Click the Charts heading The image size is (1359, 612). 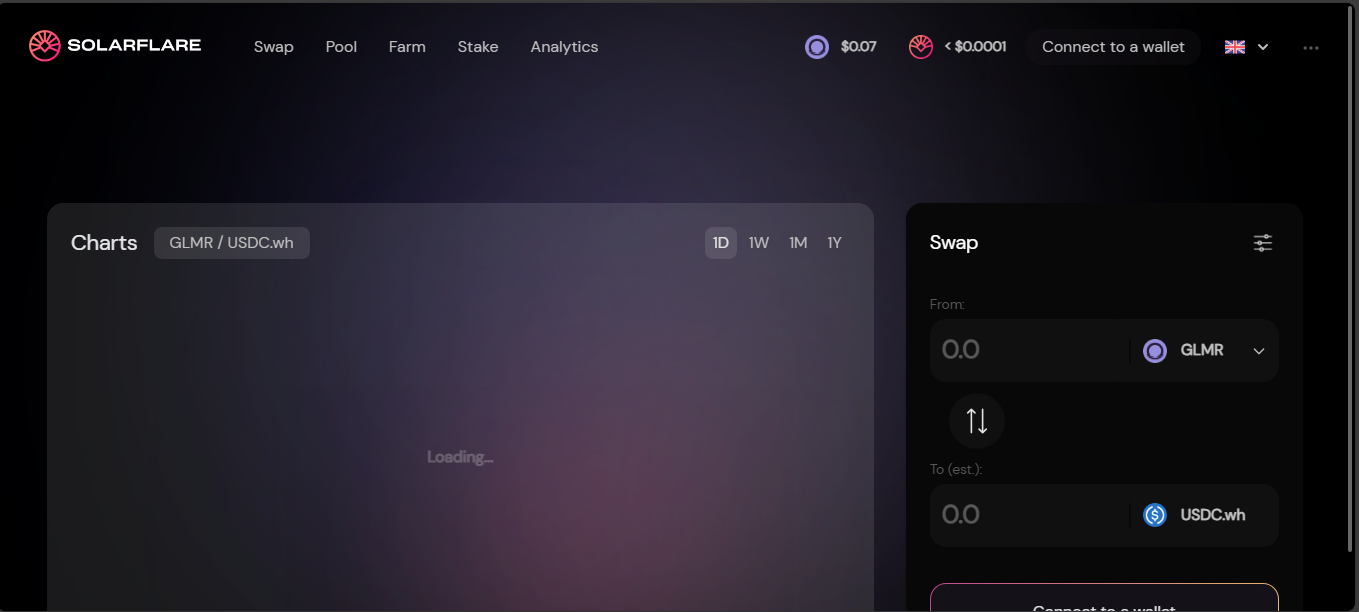pos(104,243)
